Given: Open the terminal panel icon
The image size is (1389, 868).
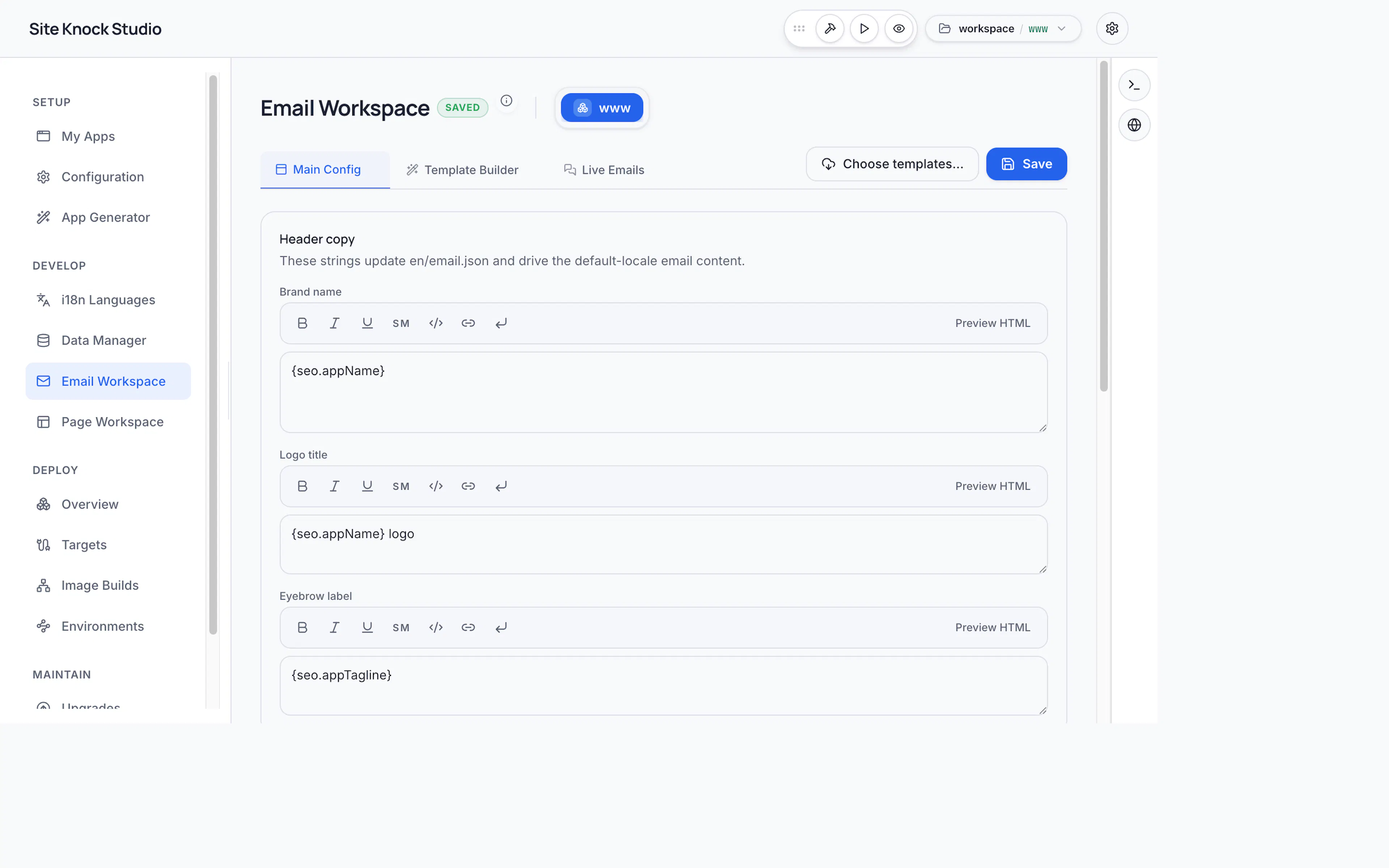Looking at the screenshot, I should (x=1134, y=85).
